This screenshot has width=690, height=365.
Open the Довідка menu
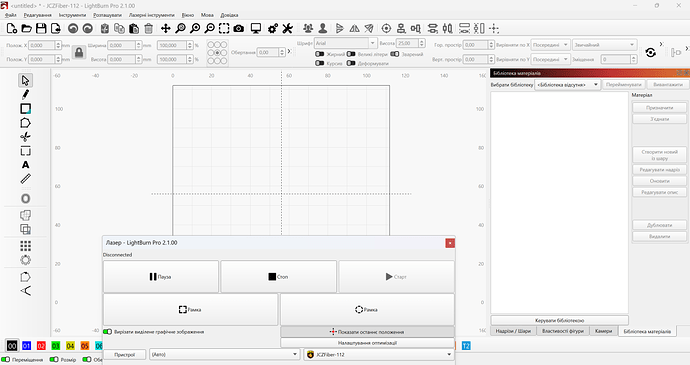point(229,15)
